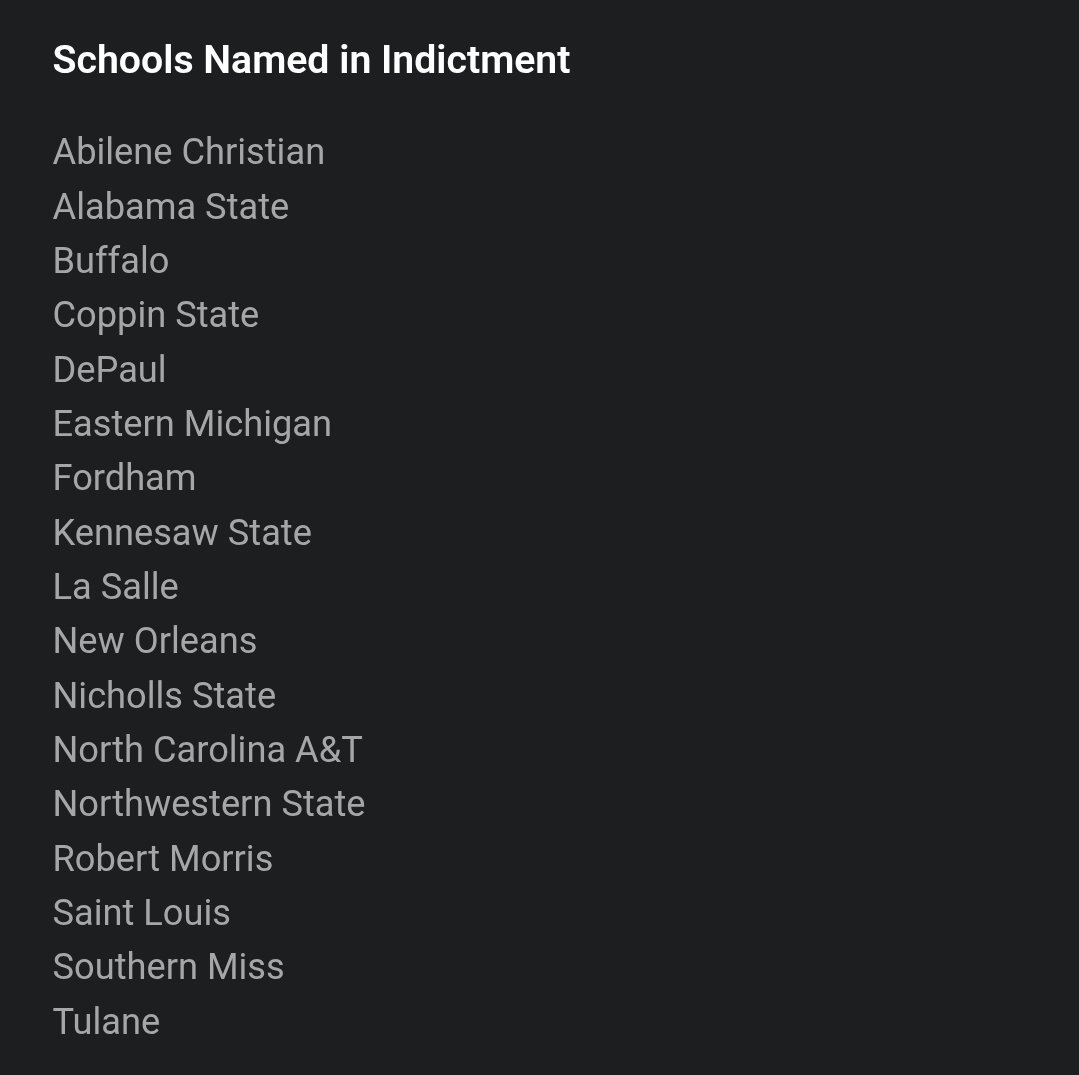The height and width of the screenshot is (1075, 1079).
Task: Choose Nicholls State in the list
Action: pyautogui.click(x=164, y=695)
